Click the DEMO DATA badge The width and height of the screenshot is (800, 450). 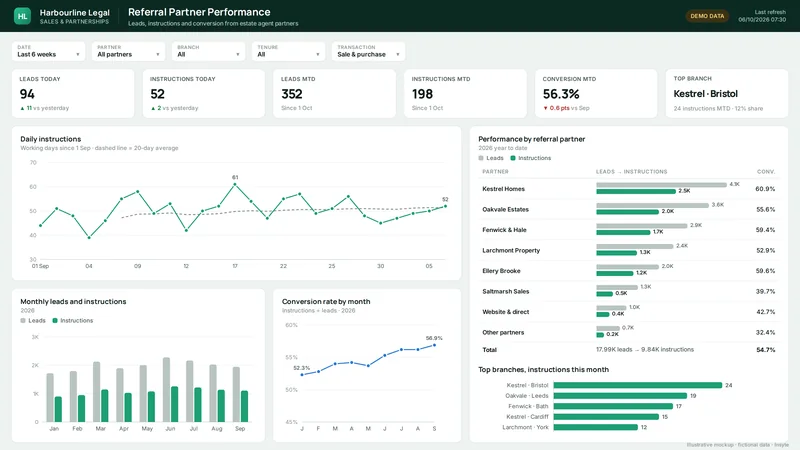tap(707, 16)
